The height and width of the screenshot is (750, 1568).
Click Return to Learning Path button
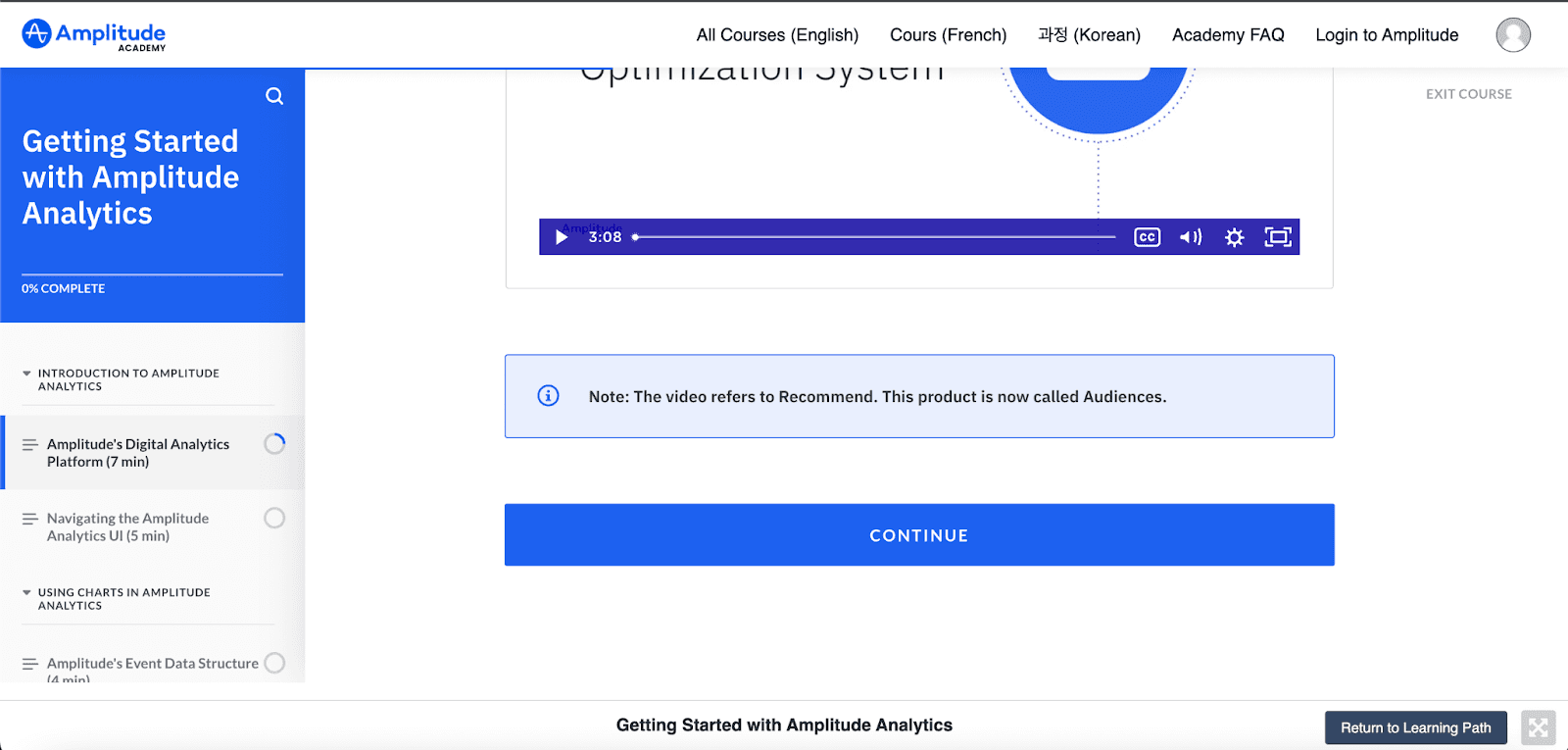pos(1416,727)
